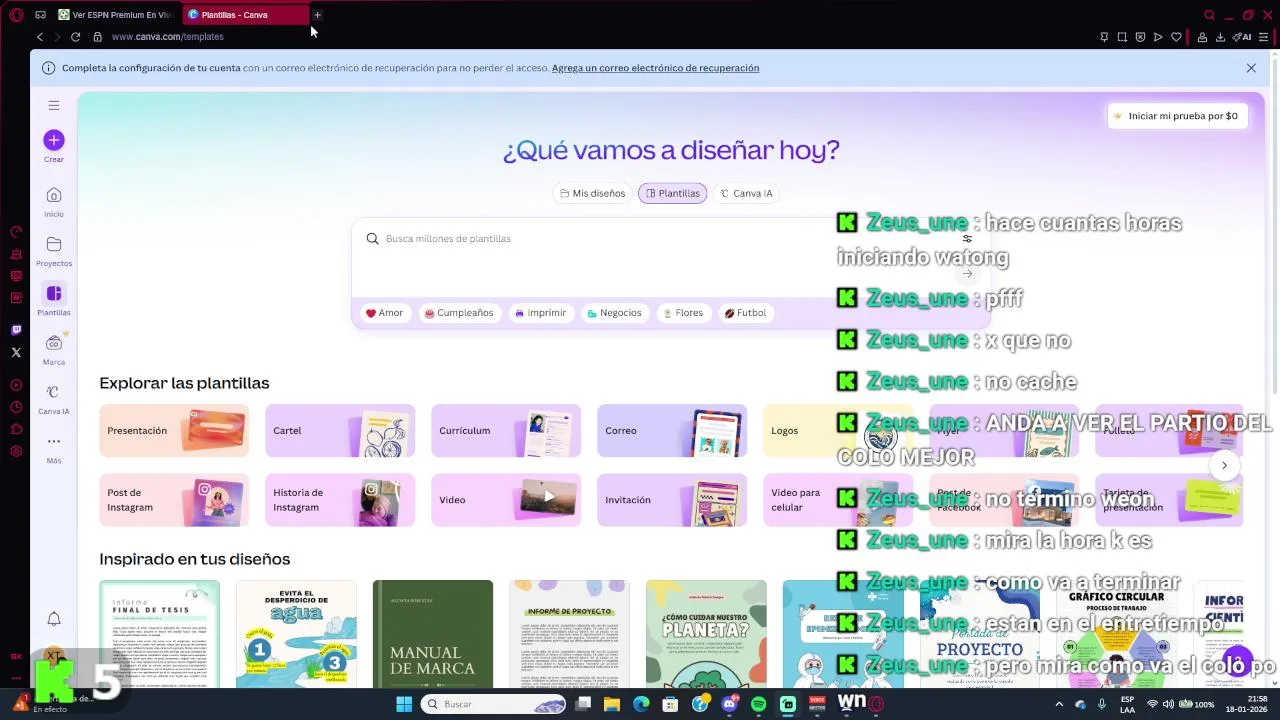This screenshot has height=720, width=1280.
Task: Click Agrega un correo electrónico de recuperación
Action: tap(655, 68)
